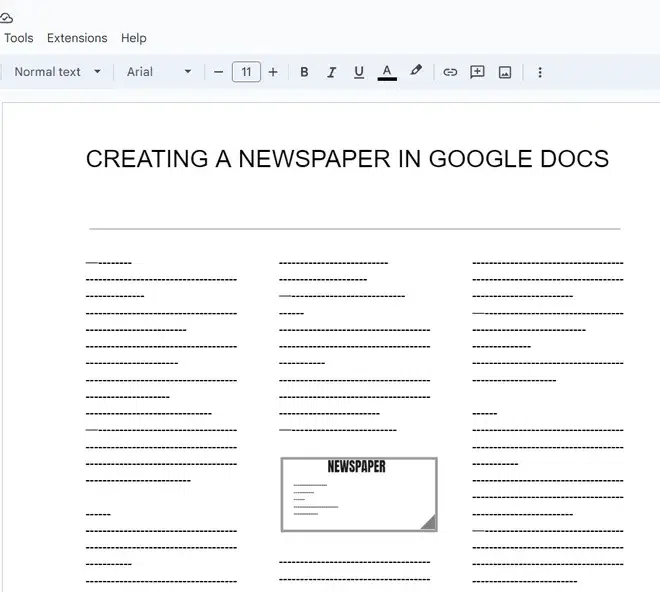Screen dimensions: 660x592
Task: Select the NEWSPAPER image in the document
Action: pos(359,494)
